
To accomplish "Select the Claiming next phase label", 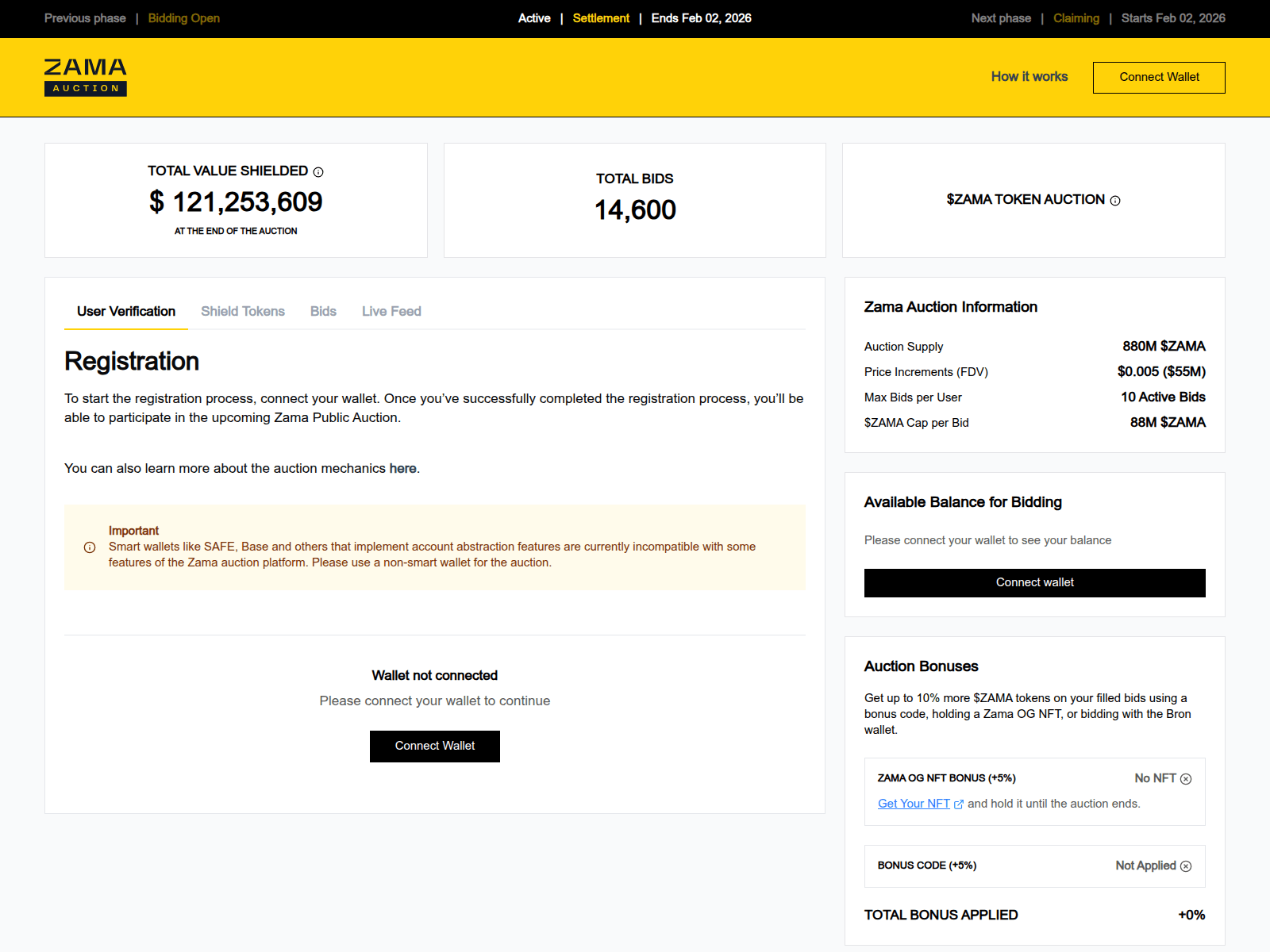I will tap(1076, 18).
